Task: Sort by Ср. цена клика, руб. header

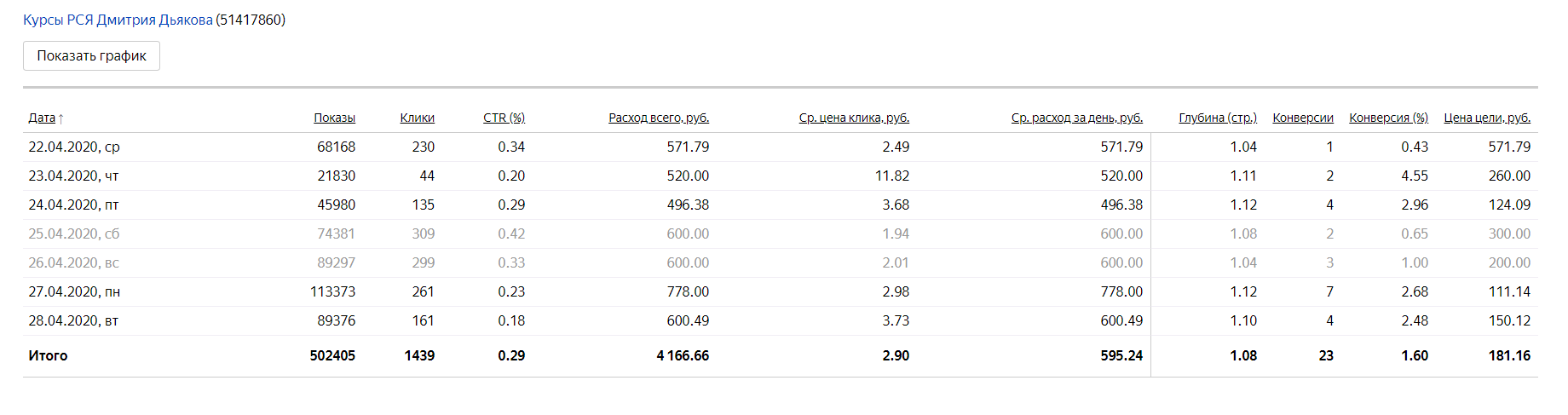Action: [854, 118]
